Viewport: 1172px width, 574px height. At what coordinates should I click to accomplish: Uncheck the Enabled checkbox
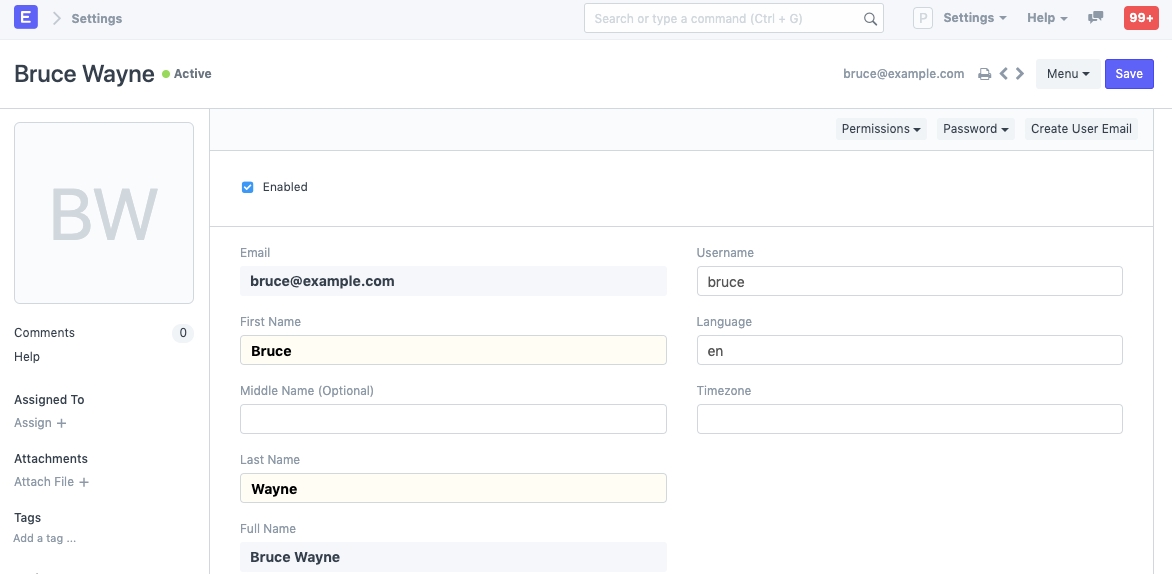tap(248, 187)
